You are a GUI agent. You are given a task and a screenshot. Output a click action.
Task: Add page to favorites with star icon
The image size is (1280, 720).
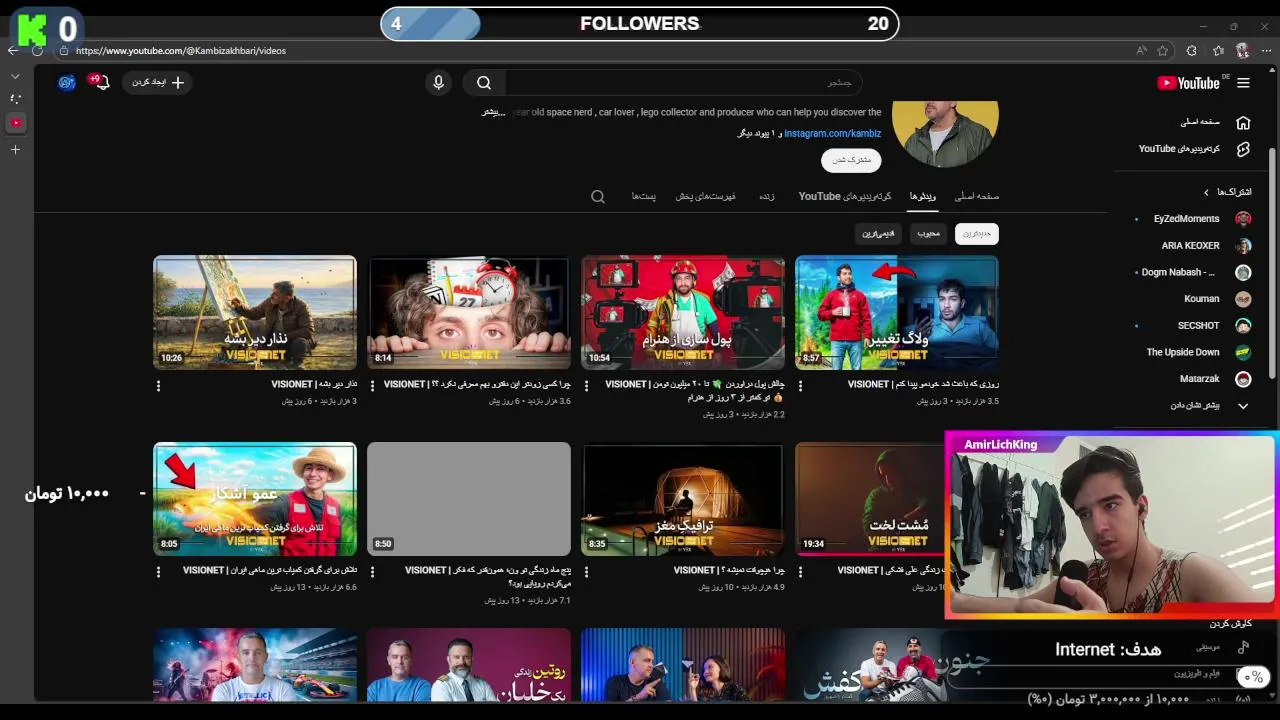(x=1163, y=50)
